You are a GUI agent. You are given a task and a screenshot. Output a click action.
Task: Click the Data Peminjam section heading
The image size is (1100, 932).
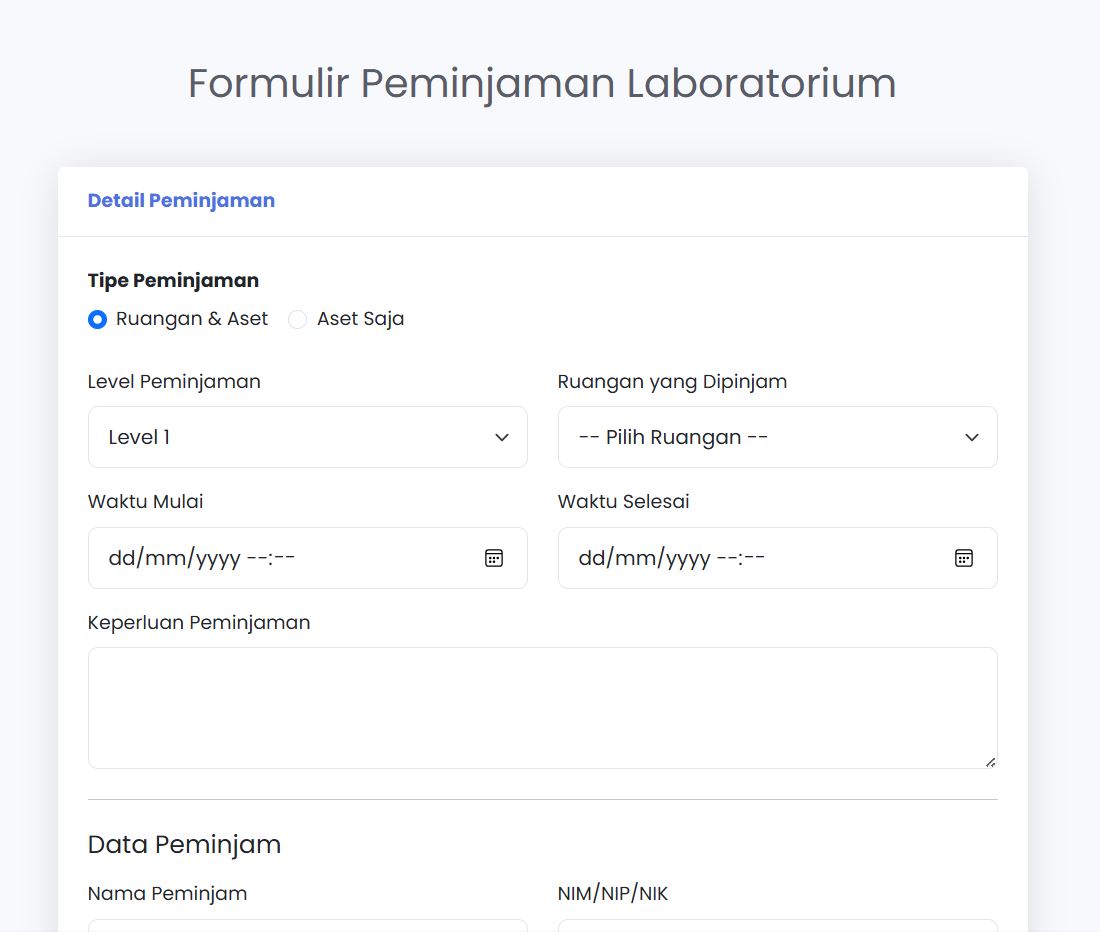tap(183, 844)
